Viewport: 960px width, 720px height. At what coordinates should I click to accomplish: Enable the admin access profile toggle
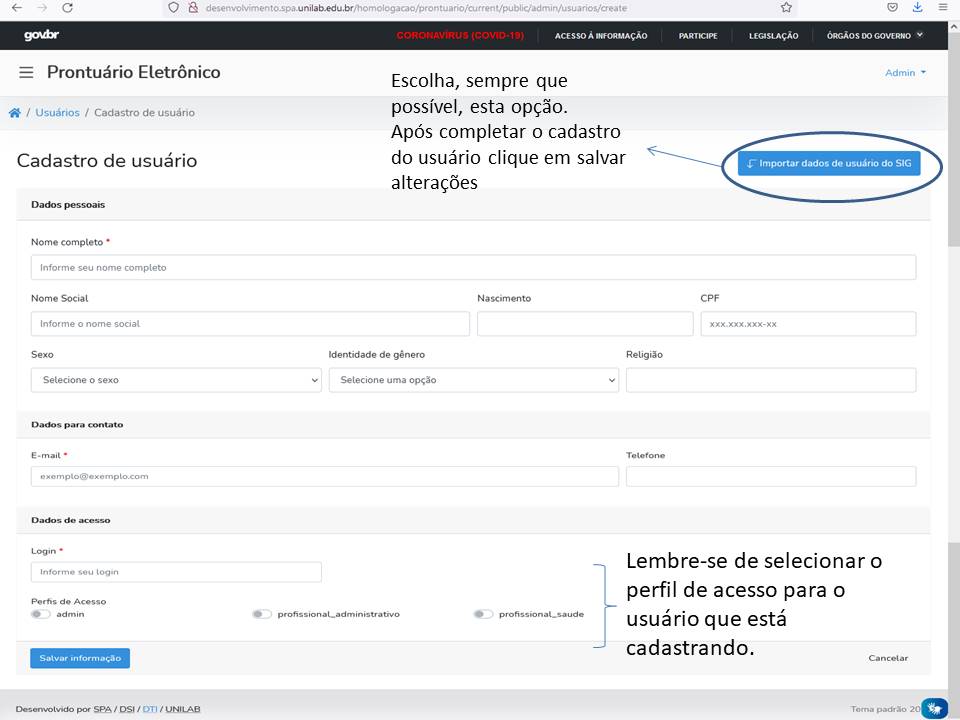pos(41,614)
